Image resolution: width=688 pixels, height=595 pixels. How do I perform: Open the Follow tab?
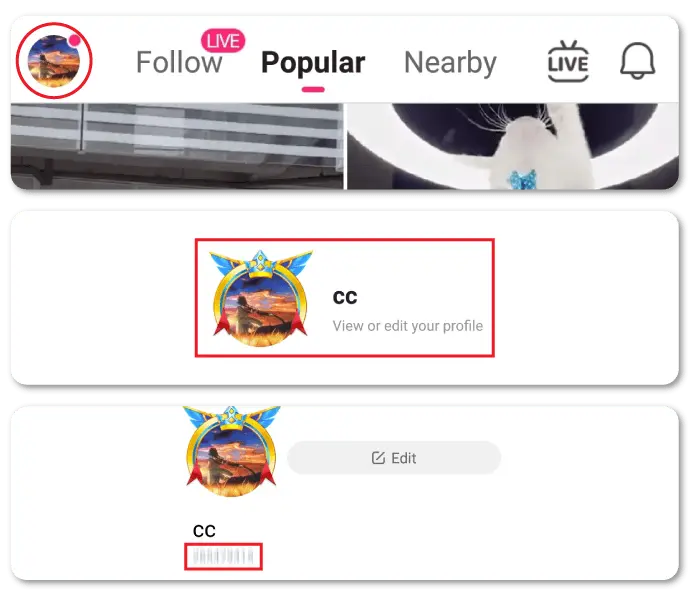(179, 62)
